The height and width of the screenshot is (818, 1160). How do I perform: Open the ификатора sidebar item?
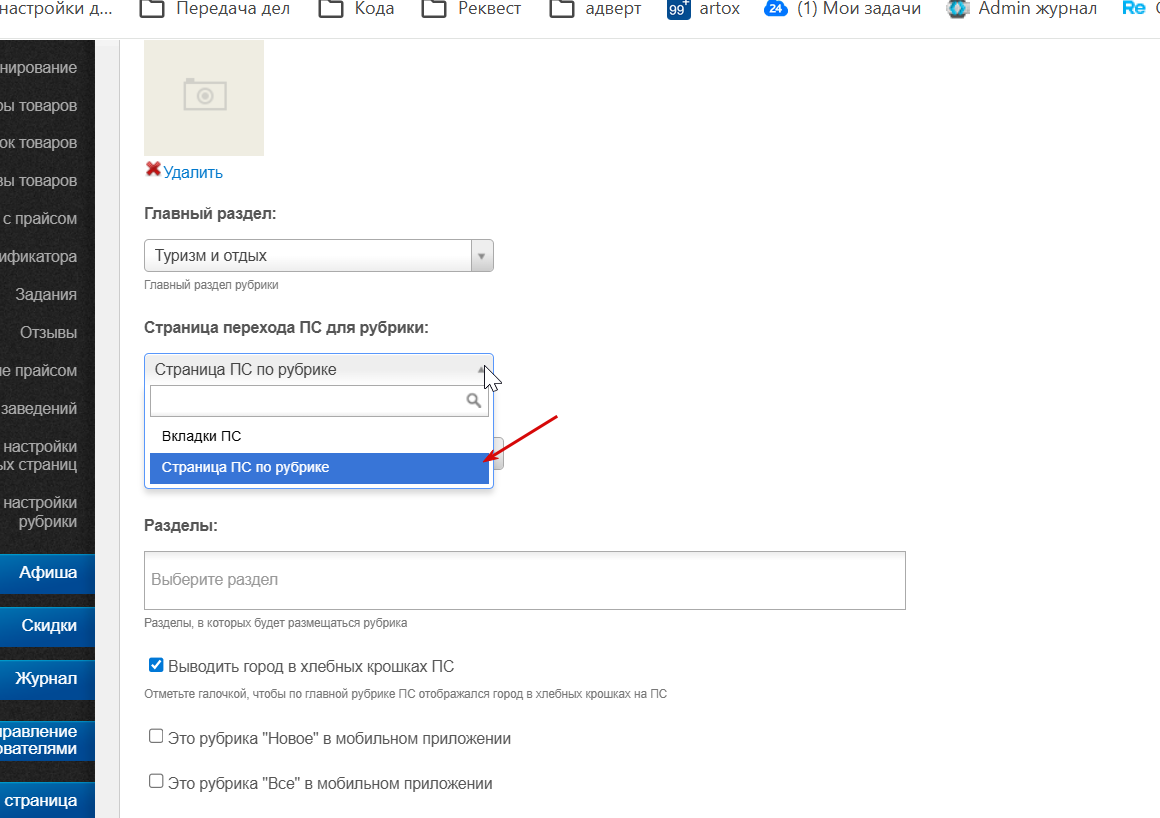(38, 257)
